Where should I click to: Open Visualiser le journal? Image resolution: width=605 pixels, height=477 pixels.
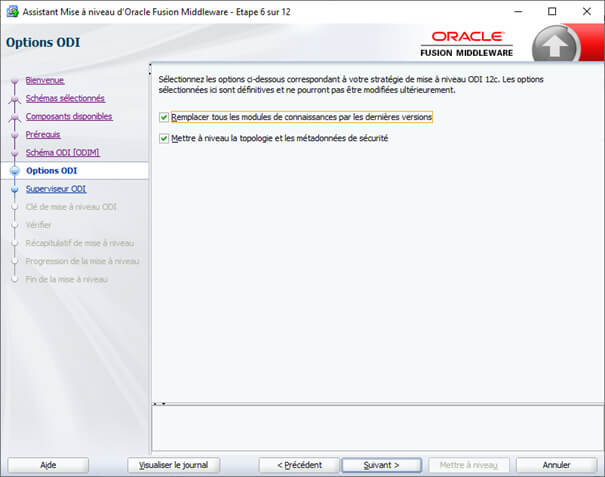point(174,465)
